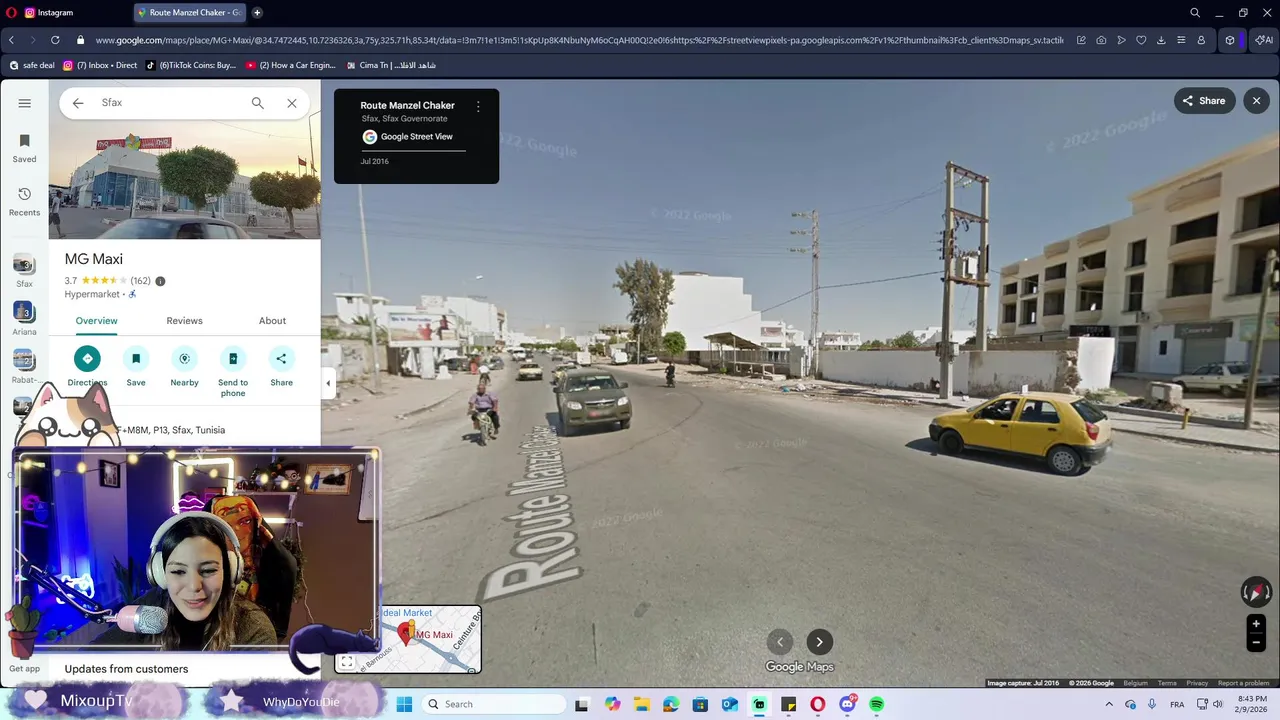The height and width of the screenshot is (720, 1280).
Task: Open Street View card three-dot menu
Action: pyautogui.click(x=478, y=106)
